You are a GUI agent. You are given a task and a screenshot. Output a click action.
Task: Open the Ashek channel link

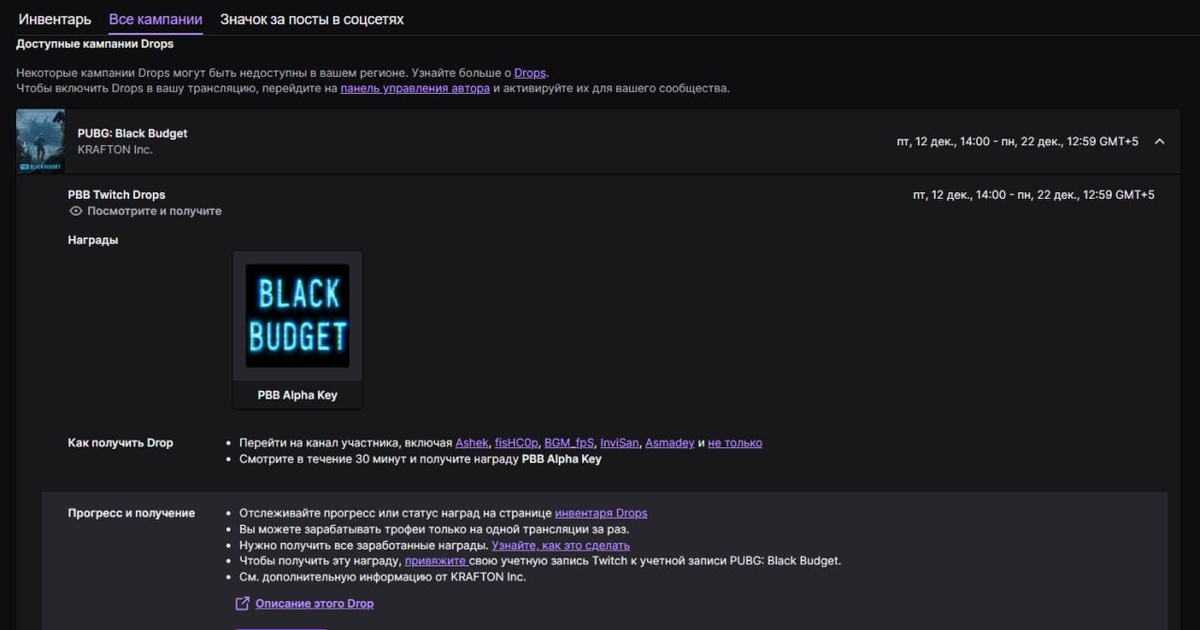pos(472,443)
